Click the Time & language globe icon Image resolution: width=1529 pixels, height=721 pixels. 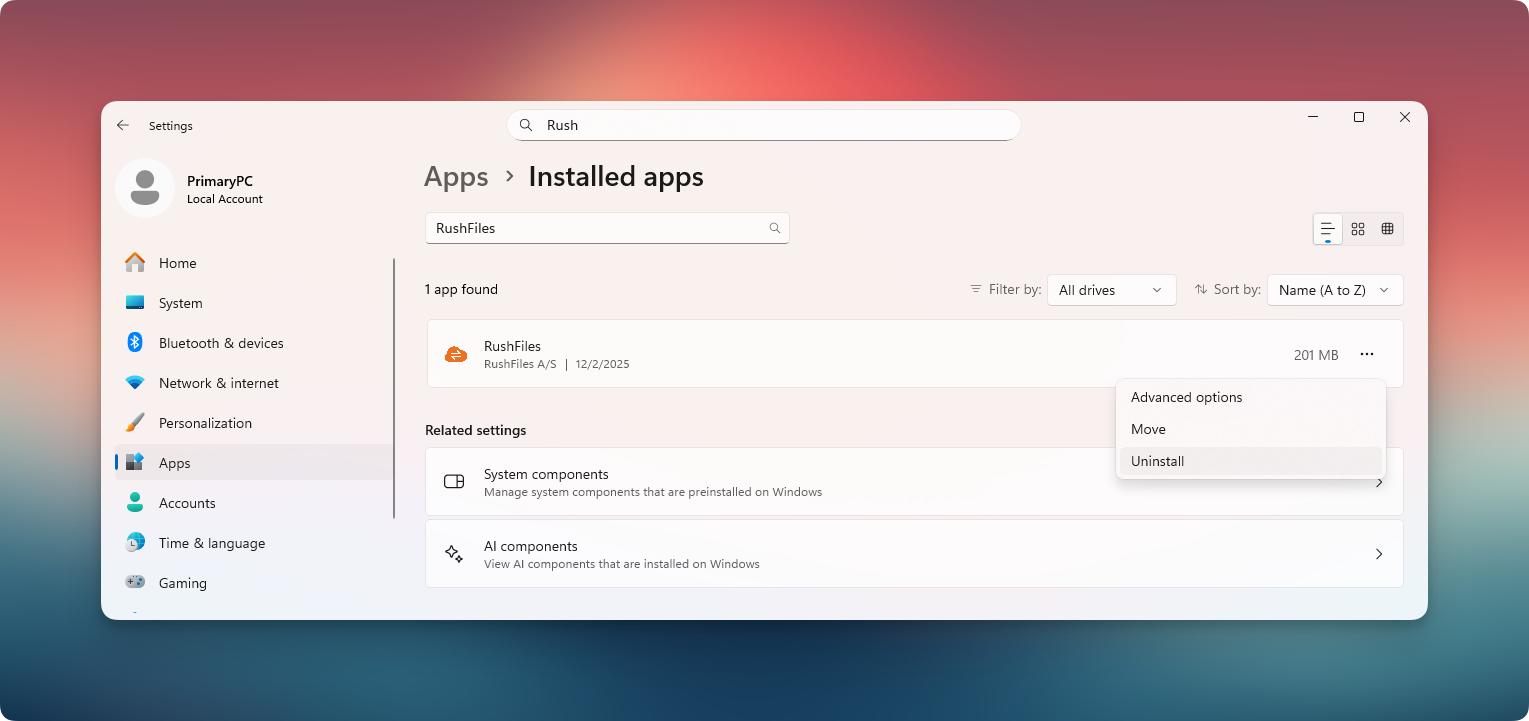coord(135,542)
